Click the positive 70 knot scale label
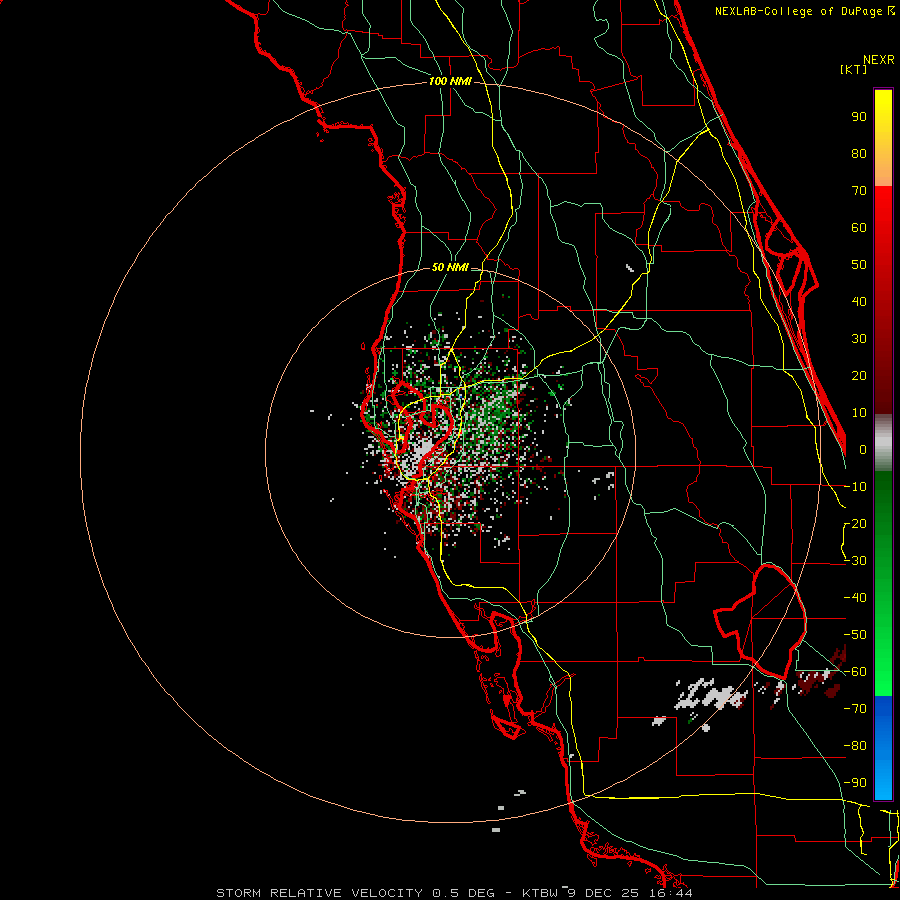900x900 pixels. coord(859,191)
